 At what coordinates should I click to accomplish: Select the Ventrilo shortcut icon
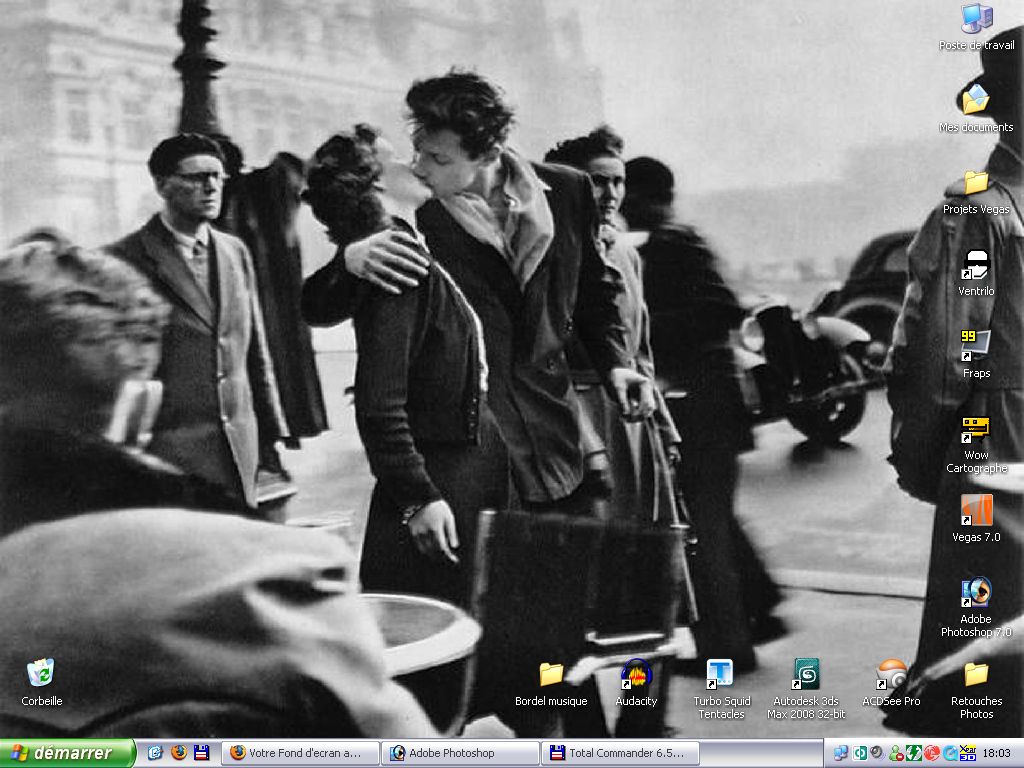(x=976, y=274)
